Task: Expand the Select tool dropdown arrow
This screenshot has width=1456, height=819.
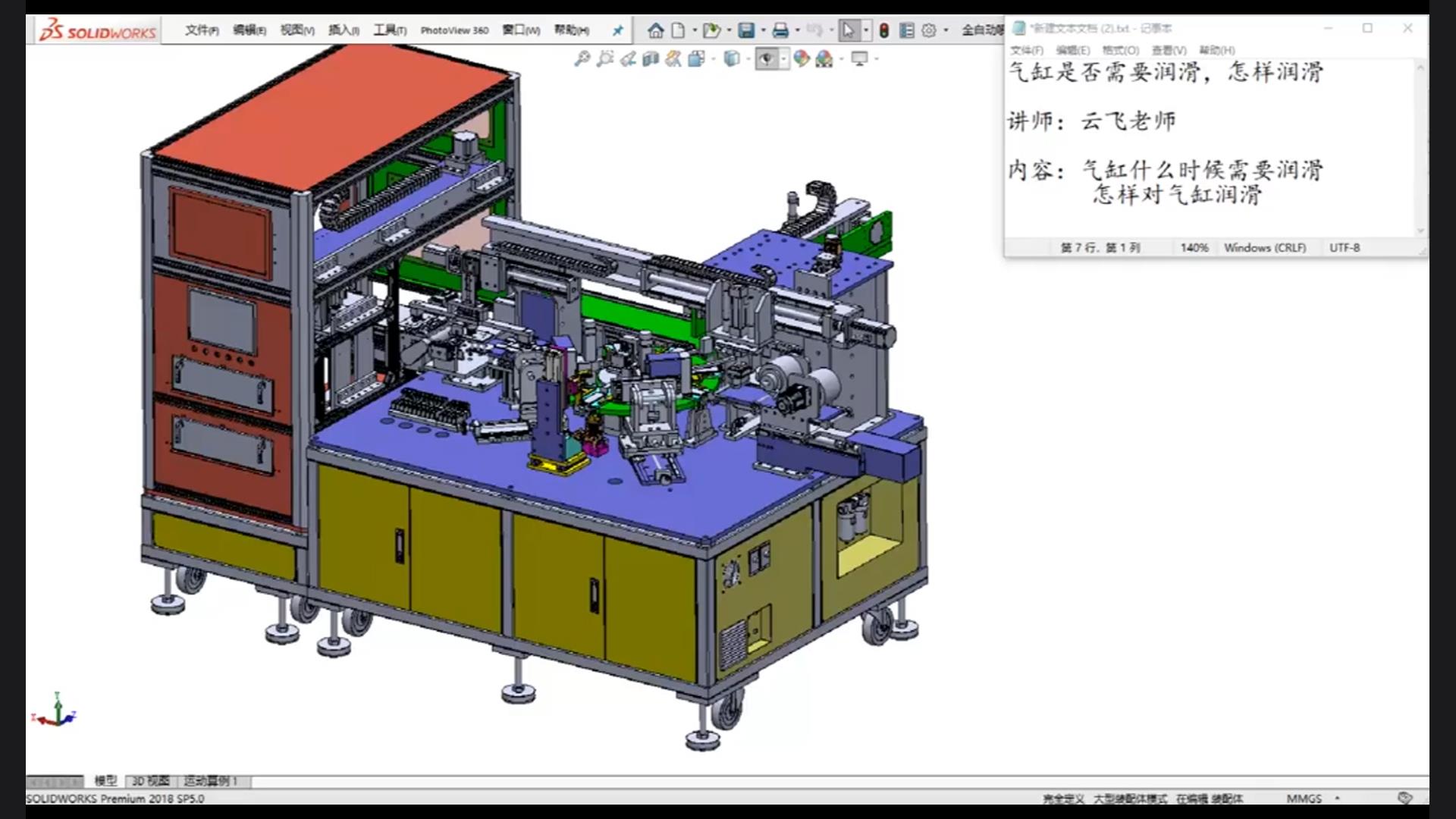Action: pyautogui.click(x=866, y=30)
